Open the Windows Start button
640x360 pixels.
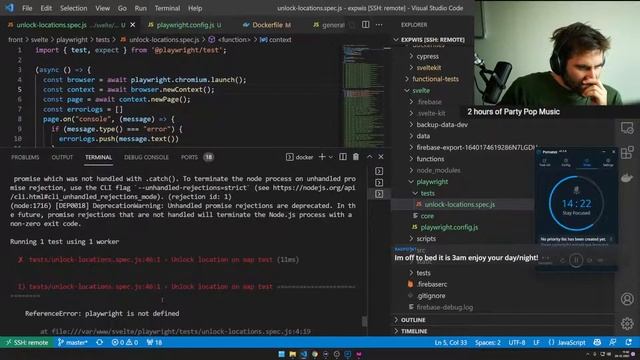282,354
